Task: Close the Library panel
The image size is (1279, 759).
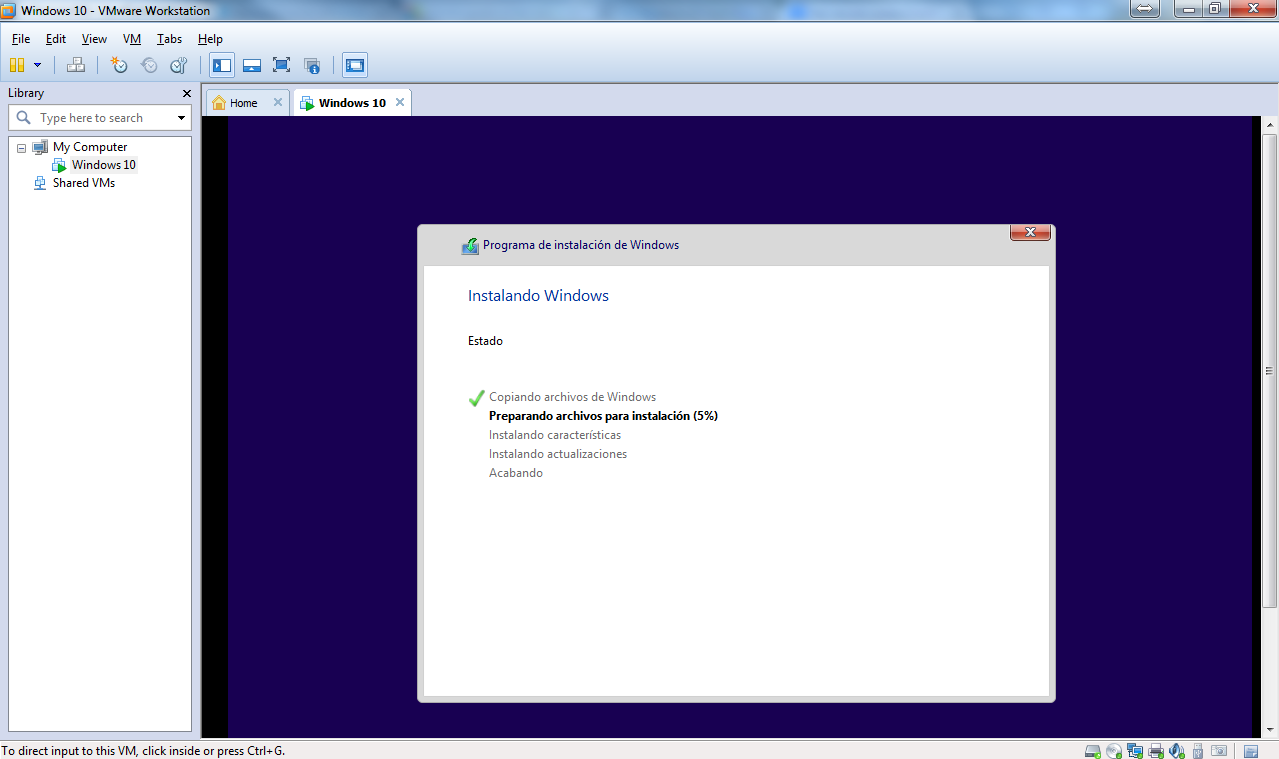Action: coord(186,93)
